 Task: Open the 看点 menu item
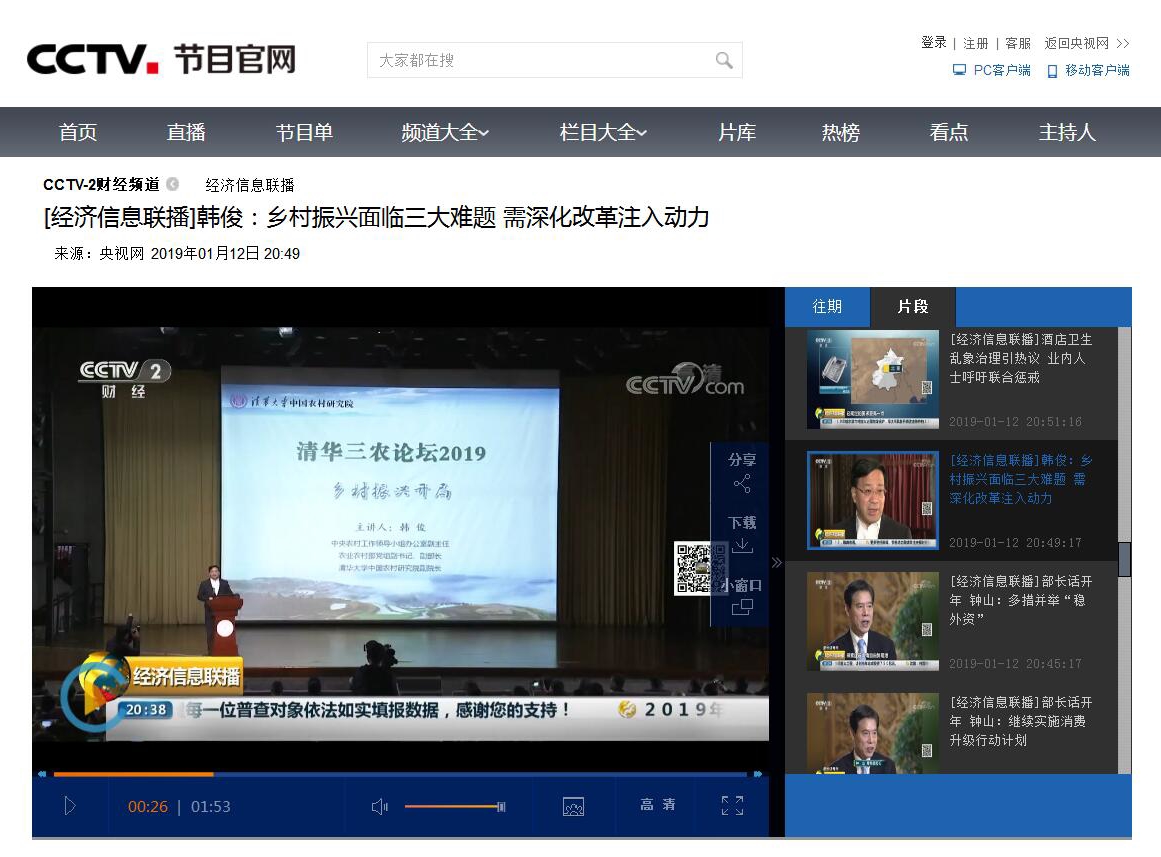pos(948,133)
